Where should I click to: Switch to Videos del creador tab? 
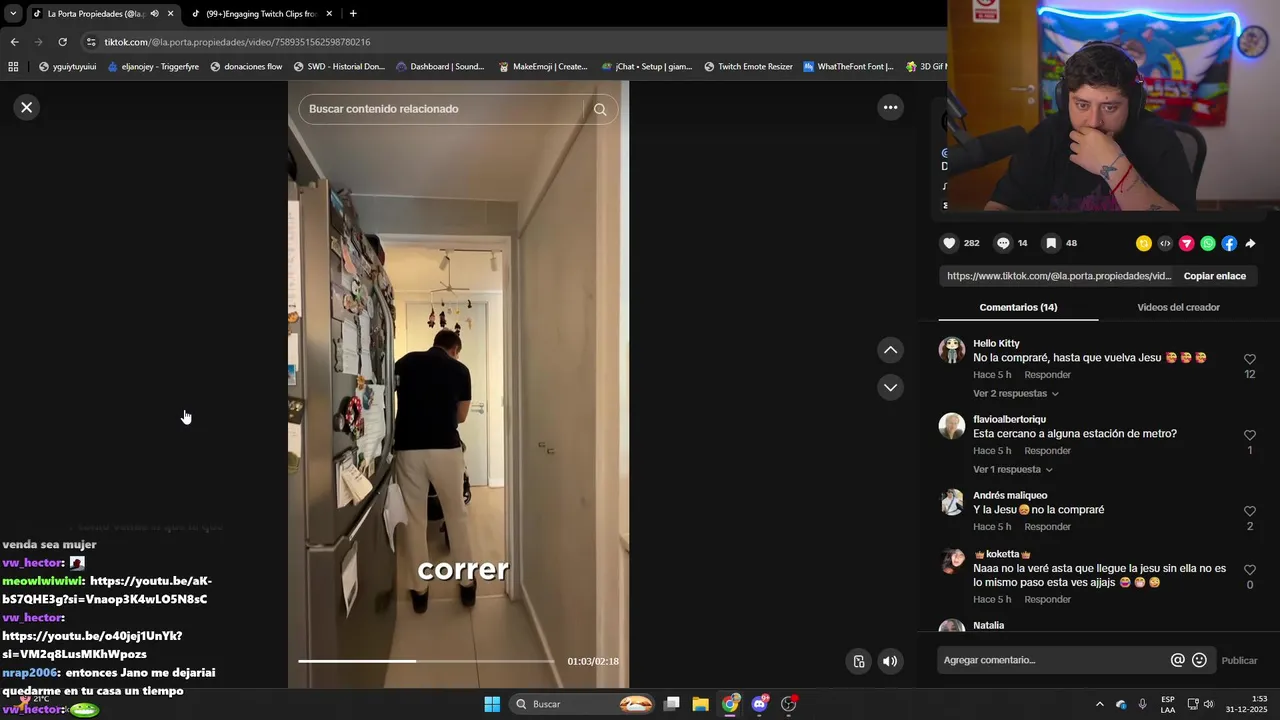pos(1178,307)
